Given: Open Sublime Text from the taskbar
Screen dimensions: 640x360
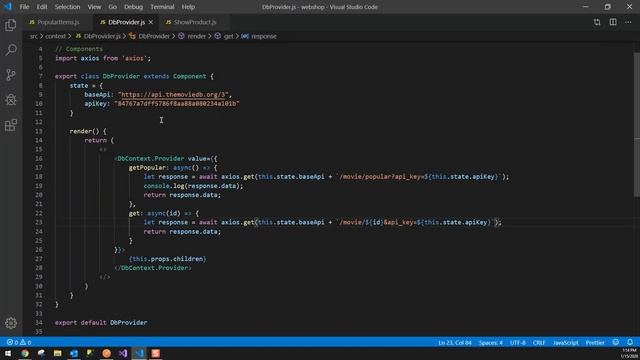Looking at the screenshot, I should 156,353.
